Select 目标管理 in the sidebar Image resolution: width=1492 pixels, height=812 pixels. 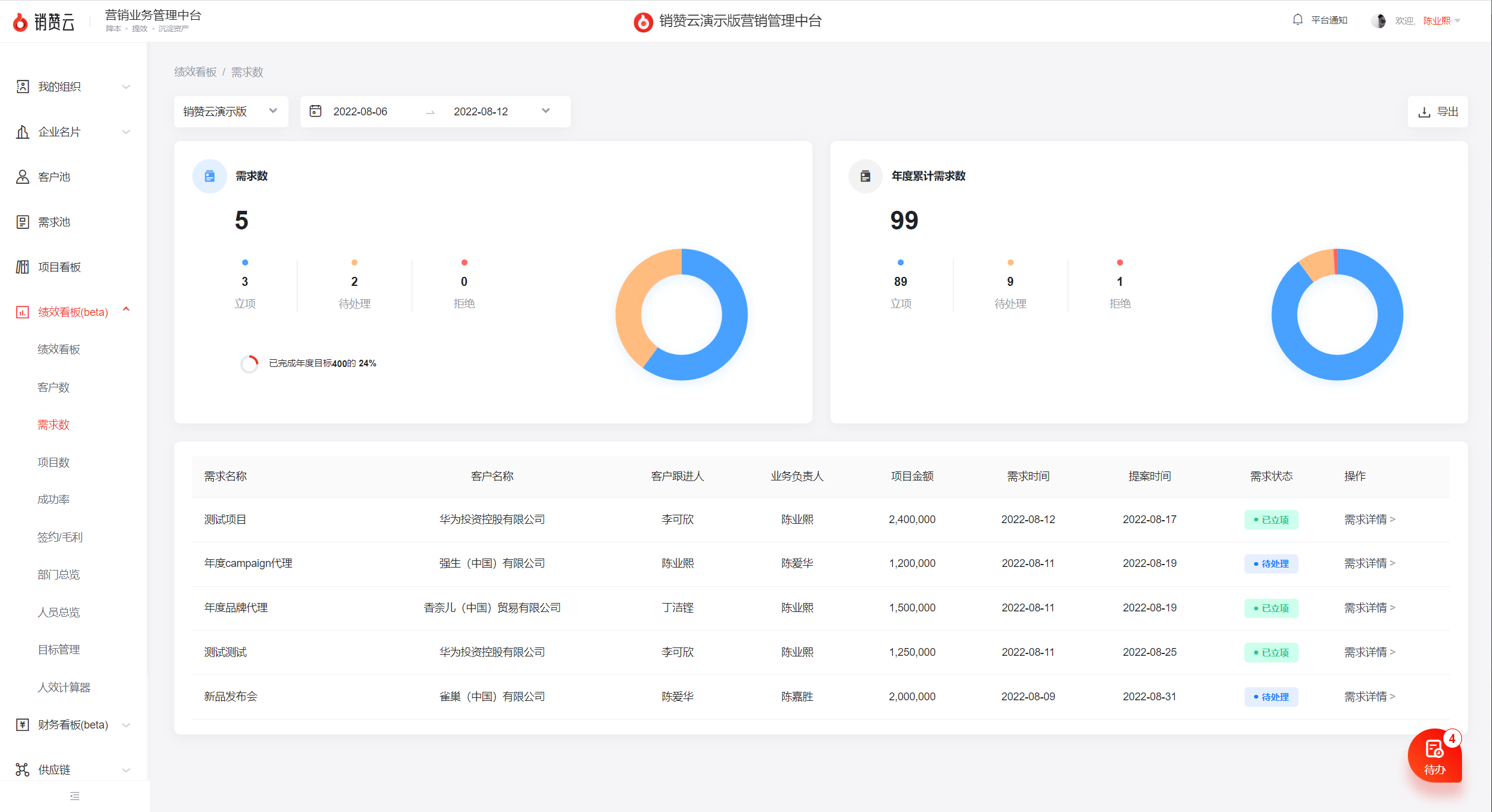pos(59,650)
